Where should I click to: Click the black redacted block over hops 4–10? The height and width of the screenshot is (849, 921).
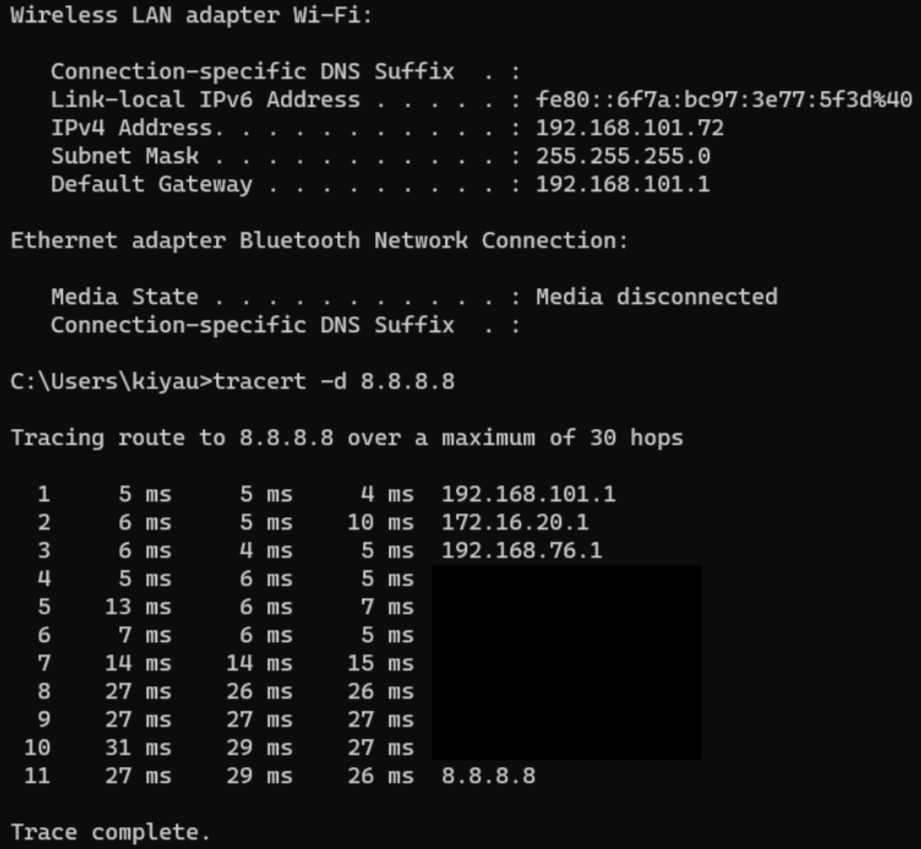pyautogui.click(x=566, y=662)
